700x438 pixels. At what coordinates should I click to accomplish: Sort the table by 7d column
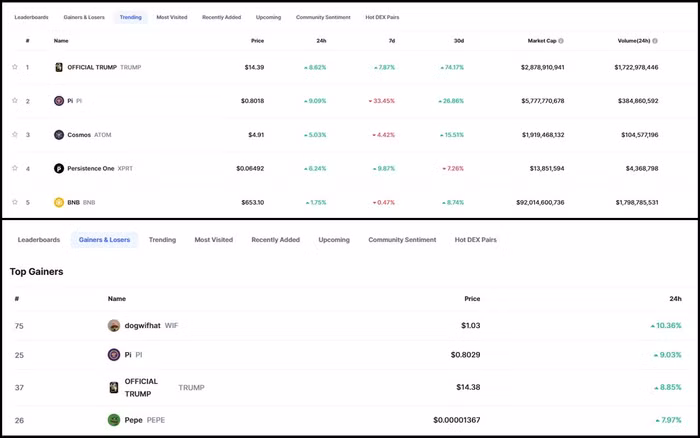[390, 41]
